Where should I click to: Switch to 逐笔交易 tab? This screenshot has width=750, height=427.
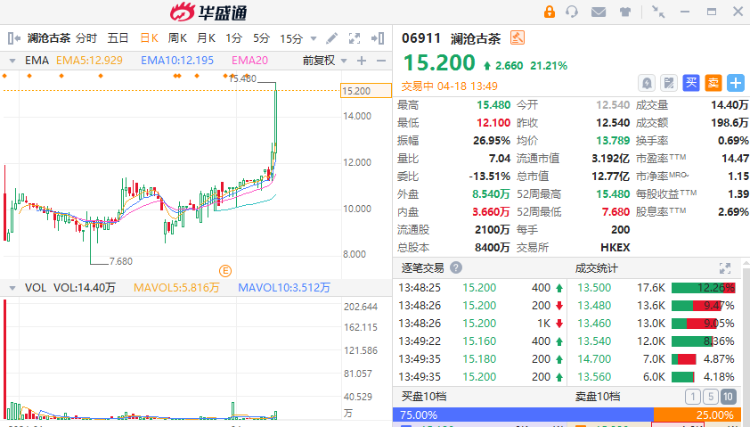422,268
